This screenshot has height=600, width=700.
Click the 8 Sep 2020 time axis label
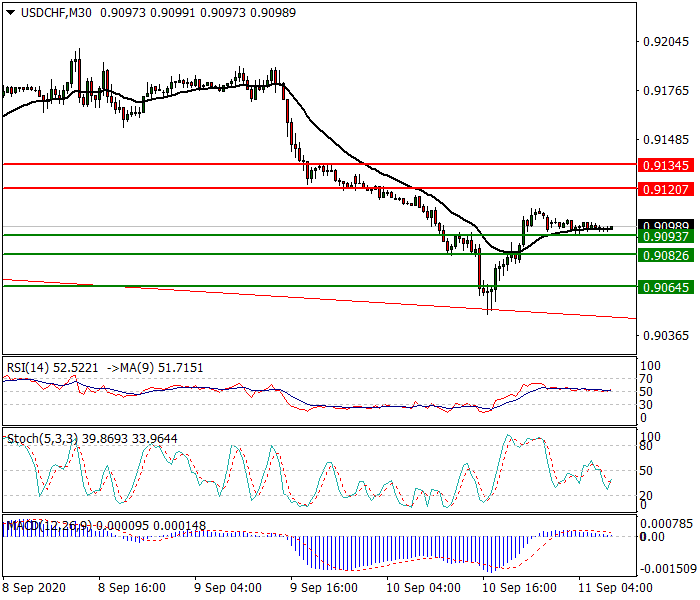click(34, 588)
